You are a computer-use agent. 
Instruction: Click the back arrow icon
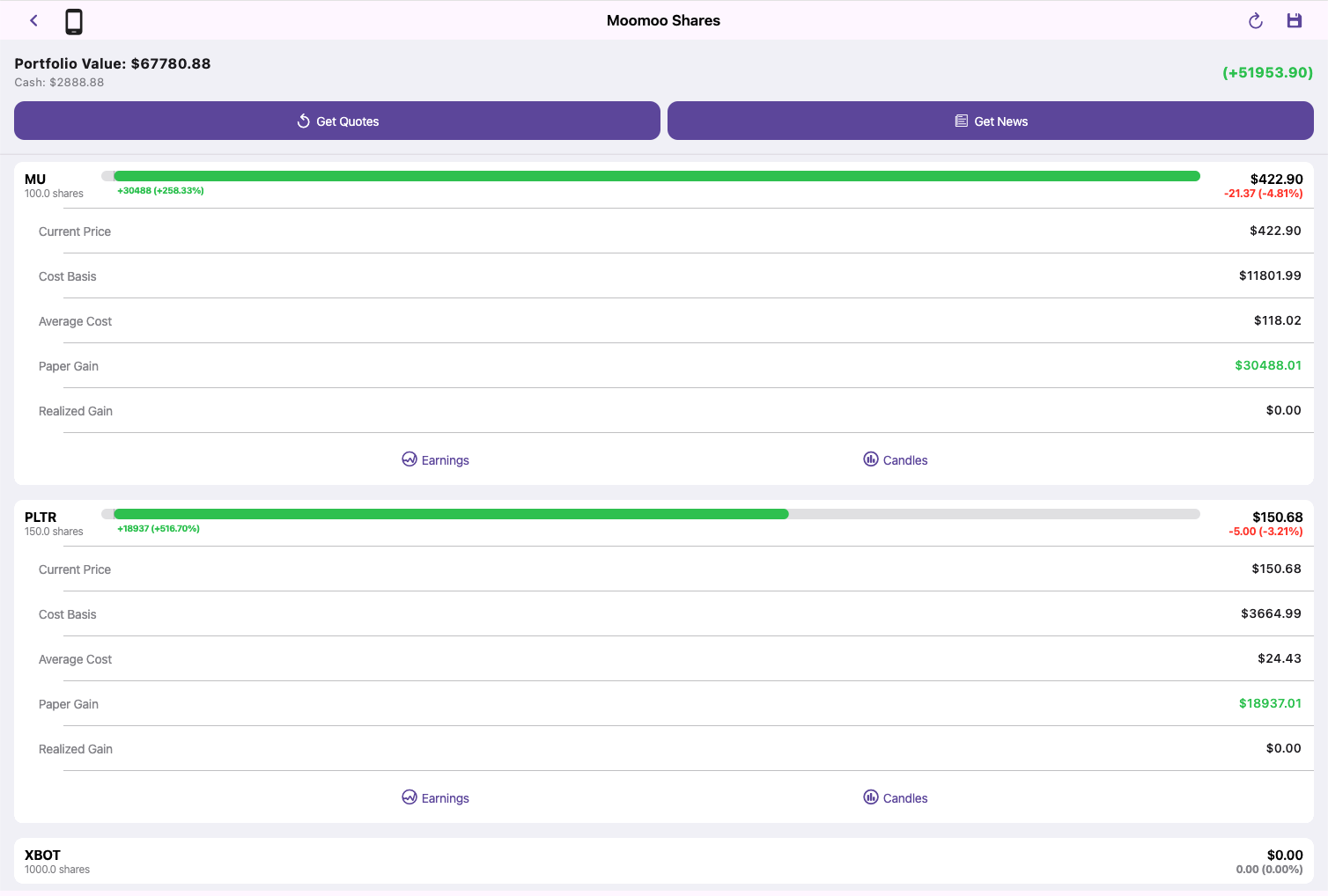point(33,19)
